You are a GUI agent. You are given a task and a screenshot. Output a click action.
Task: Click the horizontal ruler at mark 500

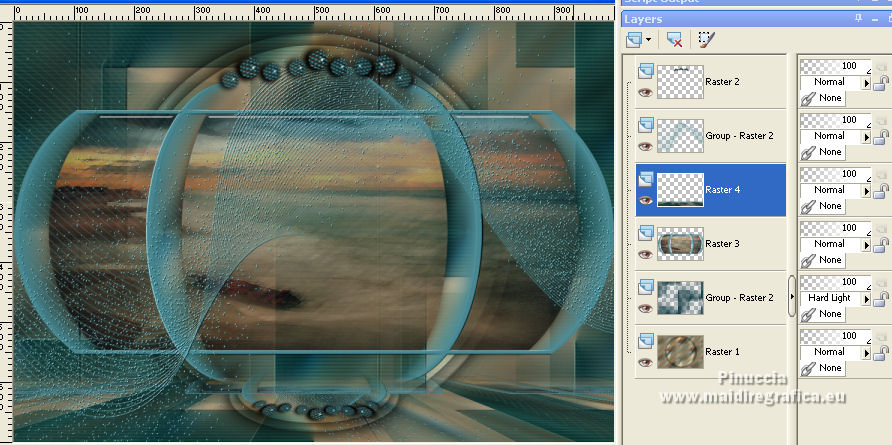click(321, 10)
